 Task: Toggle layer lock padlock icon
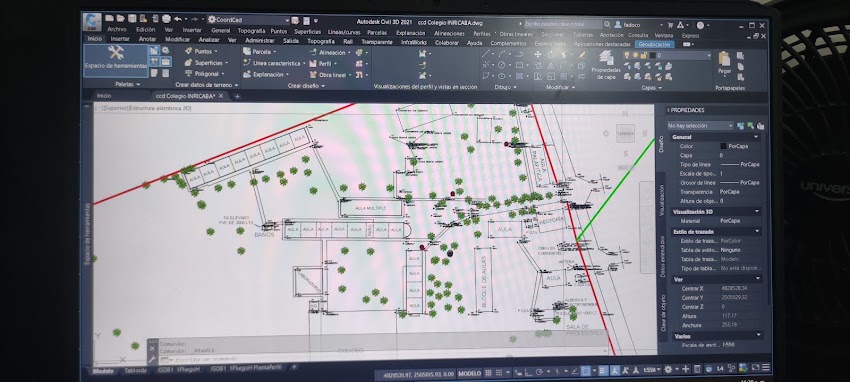point(643,55)
